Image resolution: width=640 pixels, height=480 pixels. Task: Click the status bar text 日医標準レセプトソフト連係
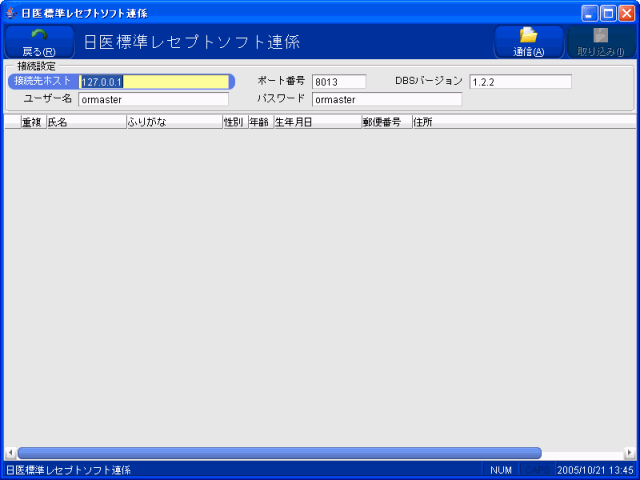(69, 470)
